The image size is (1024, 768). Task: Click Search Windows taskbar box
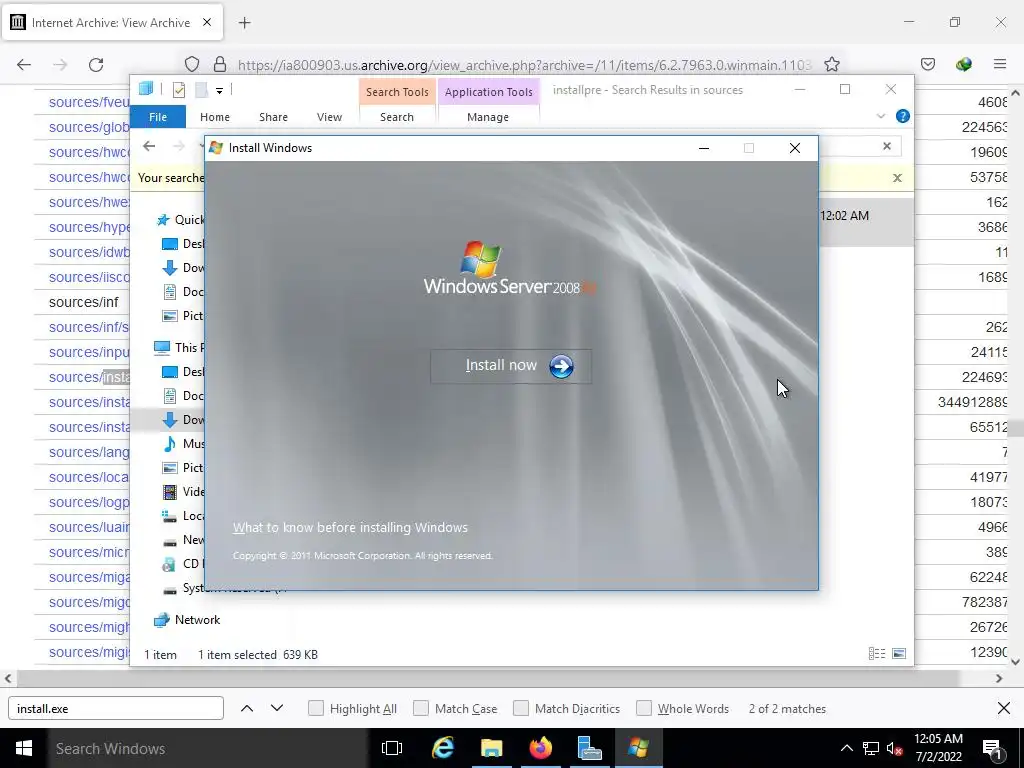(208, 748)
